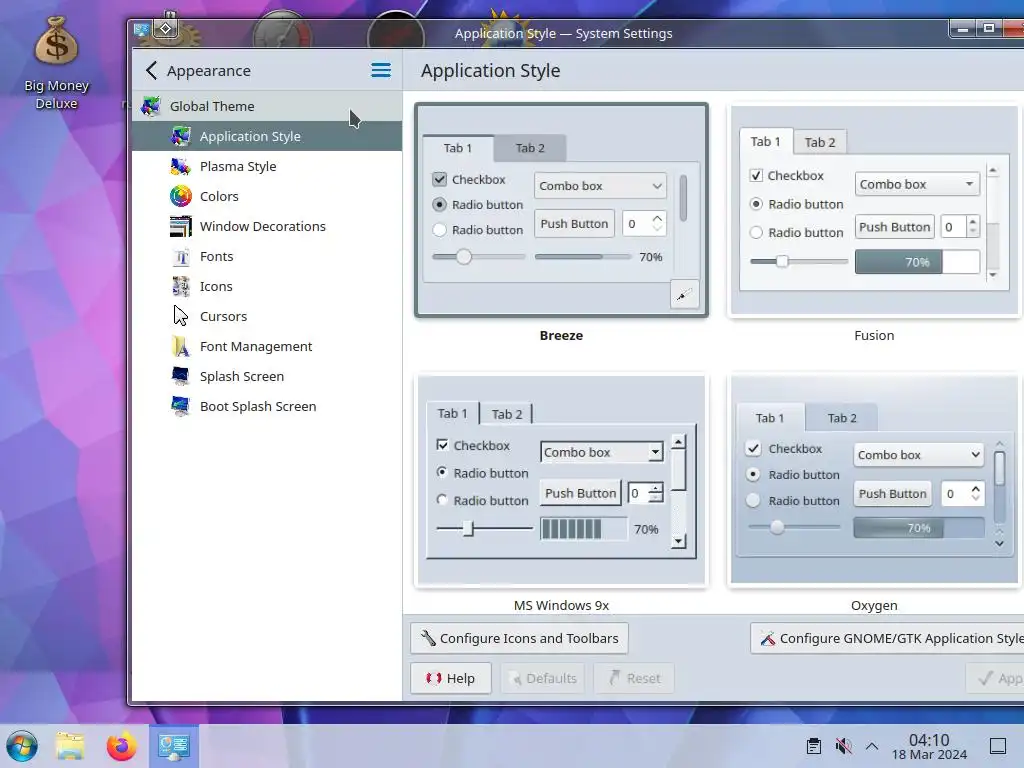Click the window menu icon in title bar
This screenshot has height=768, width=1024.
pyautogui.click(x=141, y=29)
